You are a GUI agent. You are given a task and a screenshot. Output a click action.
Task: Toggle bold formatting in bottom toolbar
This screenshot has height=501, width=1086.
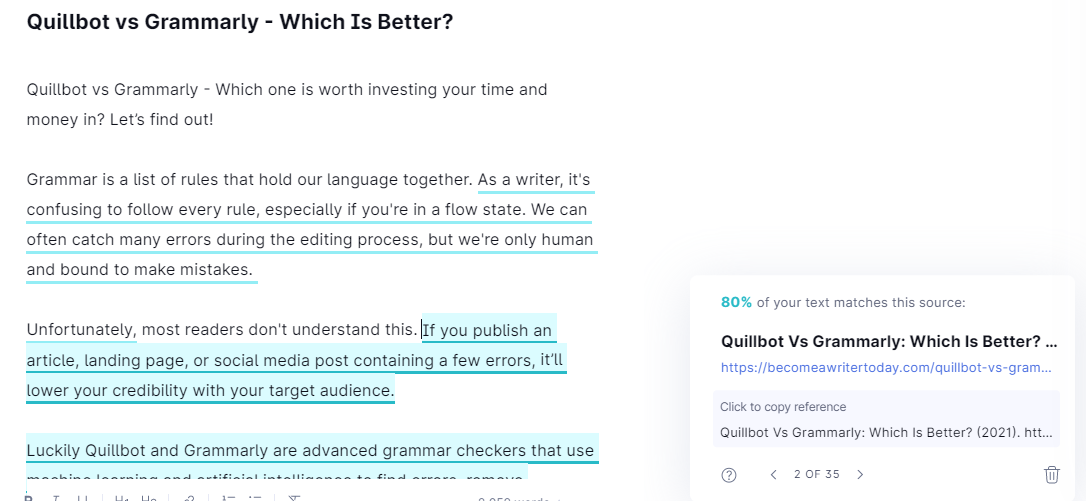(29, 498)
